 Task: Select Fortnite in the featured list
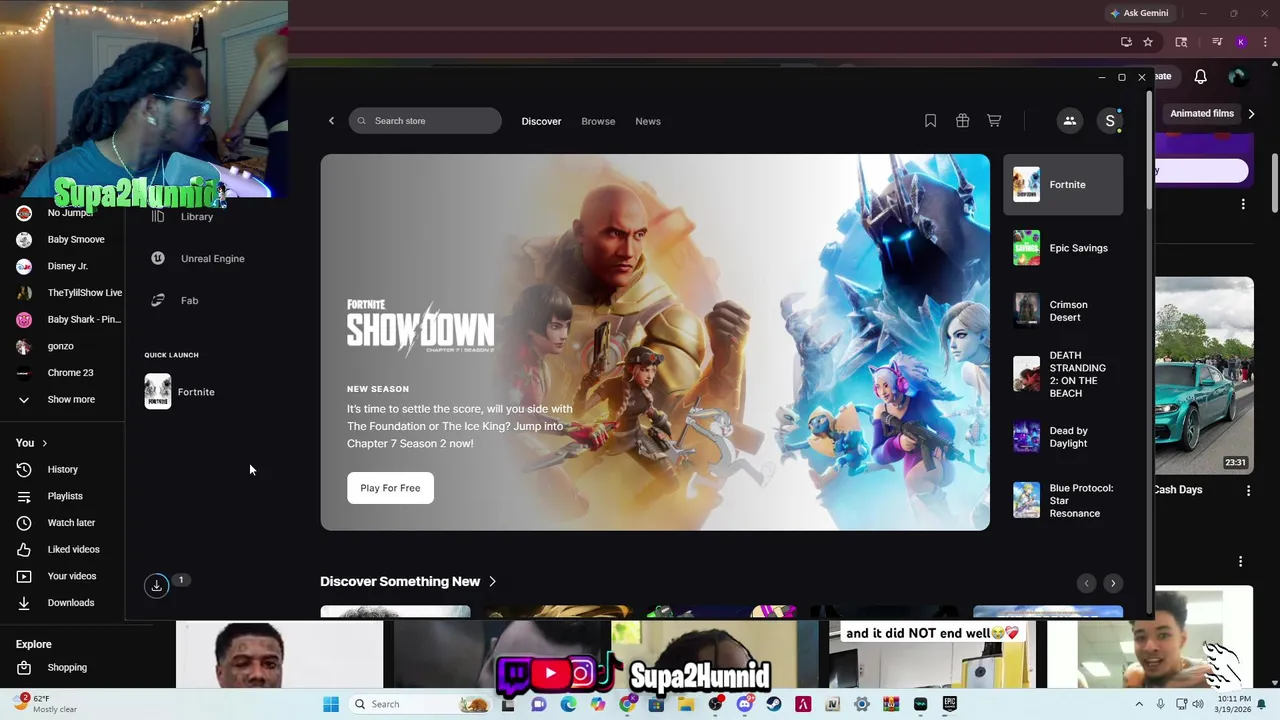point(1063,185)
